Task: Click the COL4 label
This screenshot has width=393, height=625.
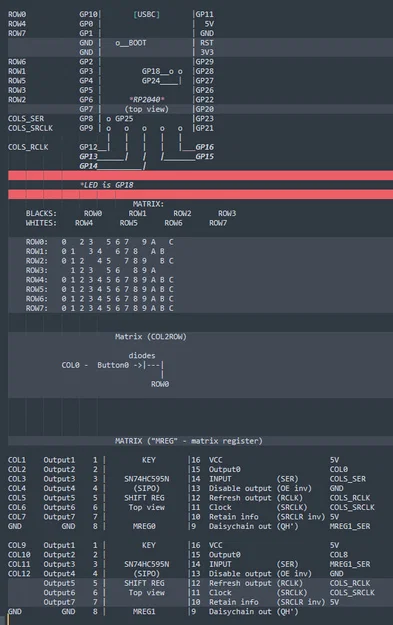Action: click(17, 489)
